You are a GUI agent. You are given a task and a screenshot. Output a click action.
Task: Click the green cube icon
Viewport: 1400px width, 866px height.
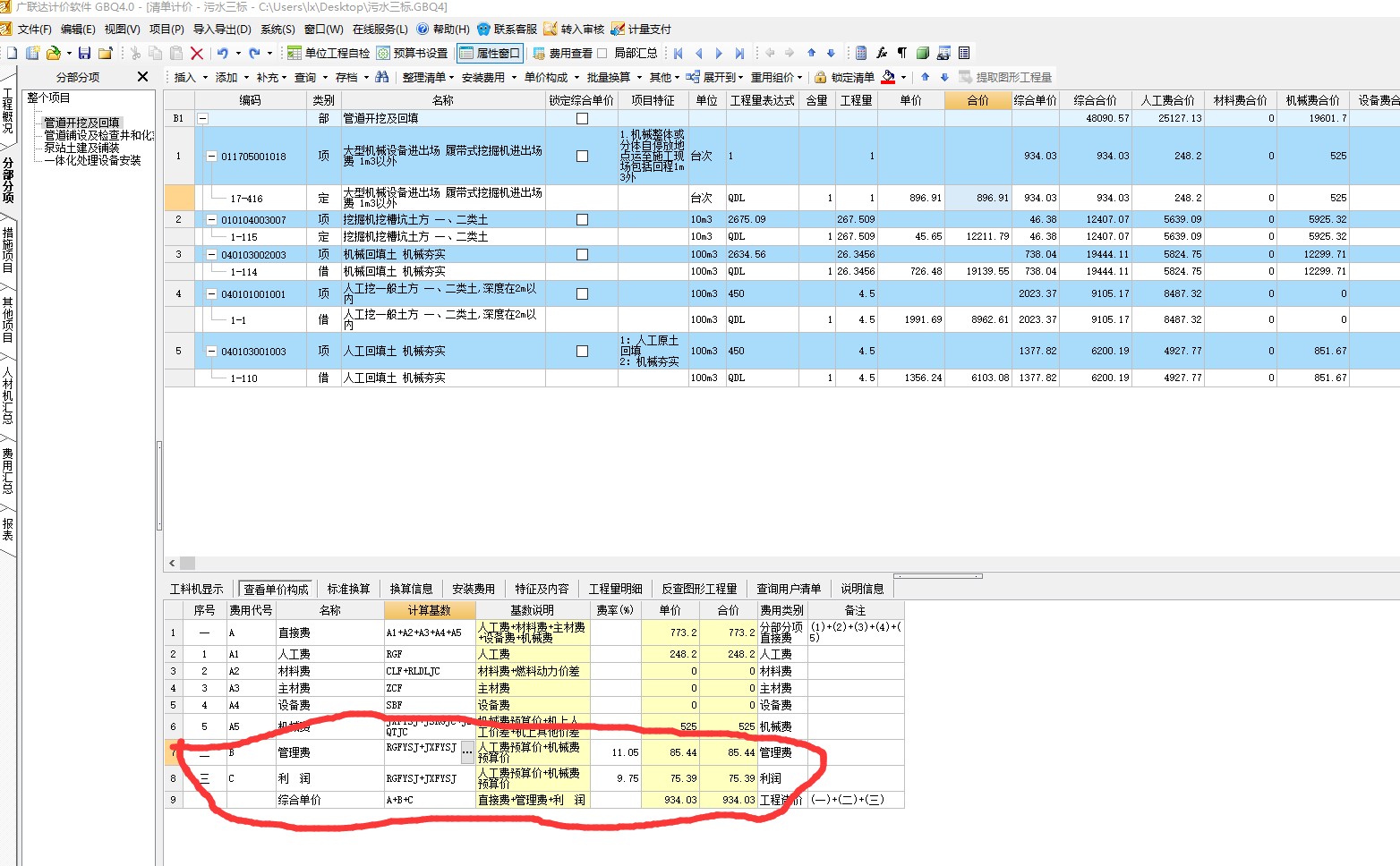pyautogui.click(x=923, y=54)
